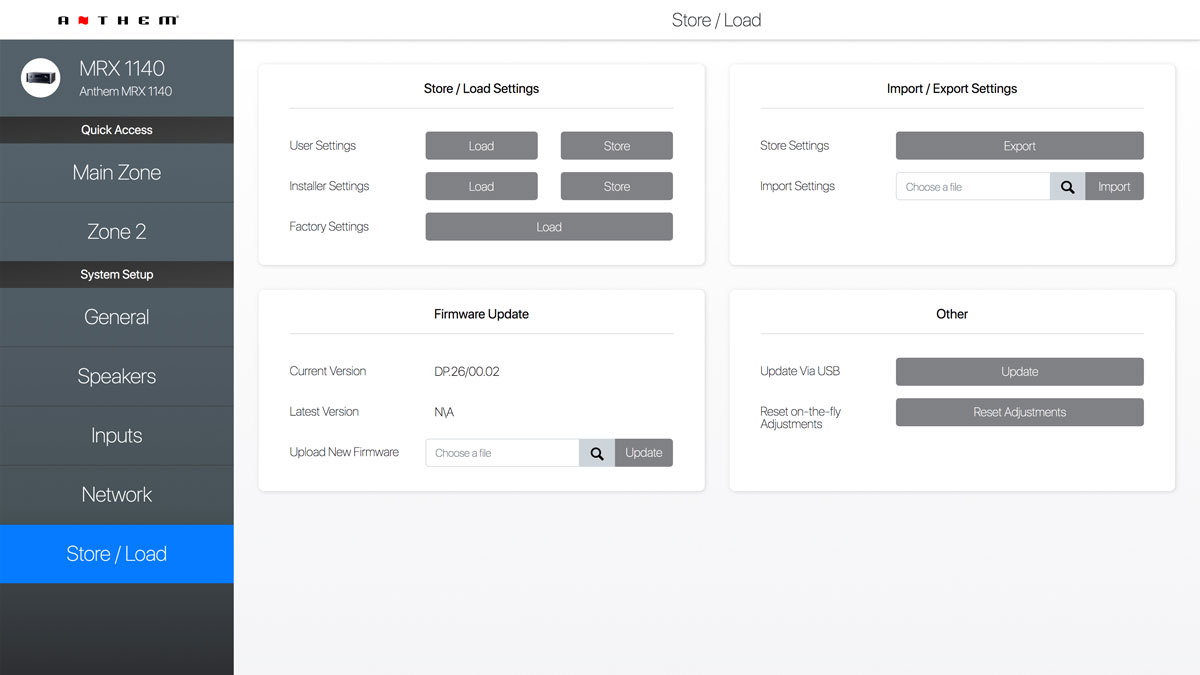
Task: Click the MRX 1140 device thumbnail icon
Action: click(41, 78)
